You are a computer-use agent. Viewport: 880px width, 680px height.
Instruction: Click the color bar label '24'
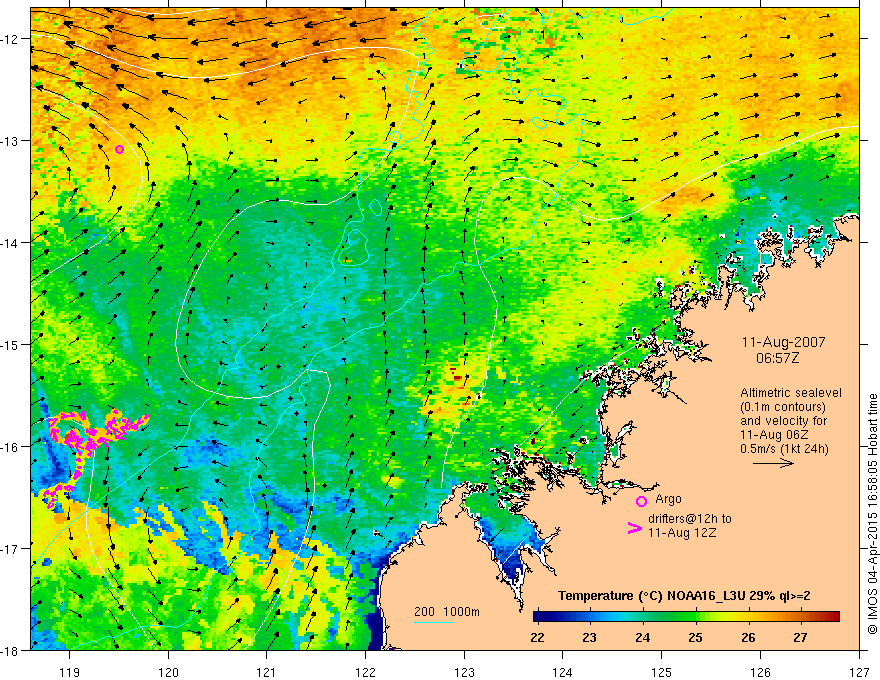tap(642, 637)
